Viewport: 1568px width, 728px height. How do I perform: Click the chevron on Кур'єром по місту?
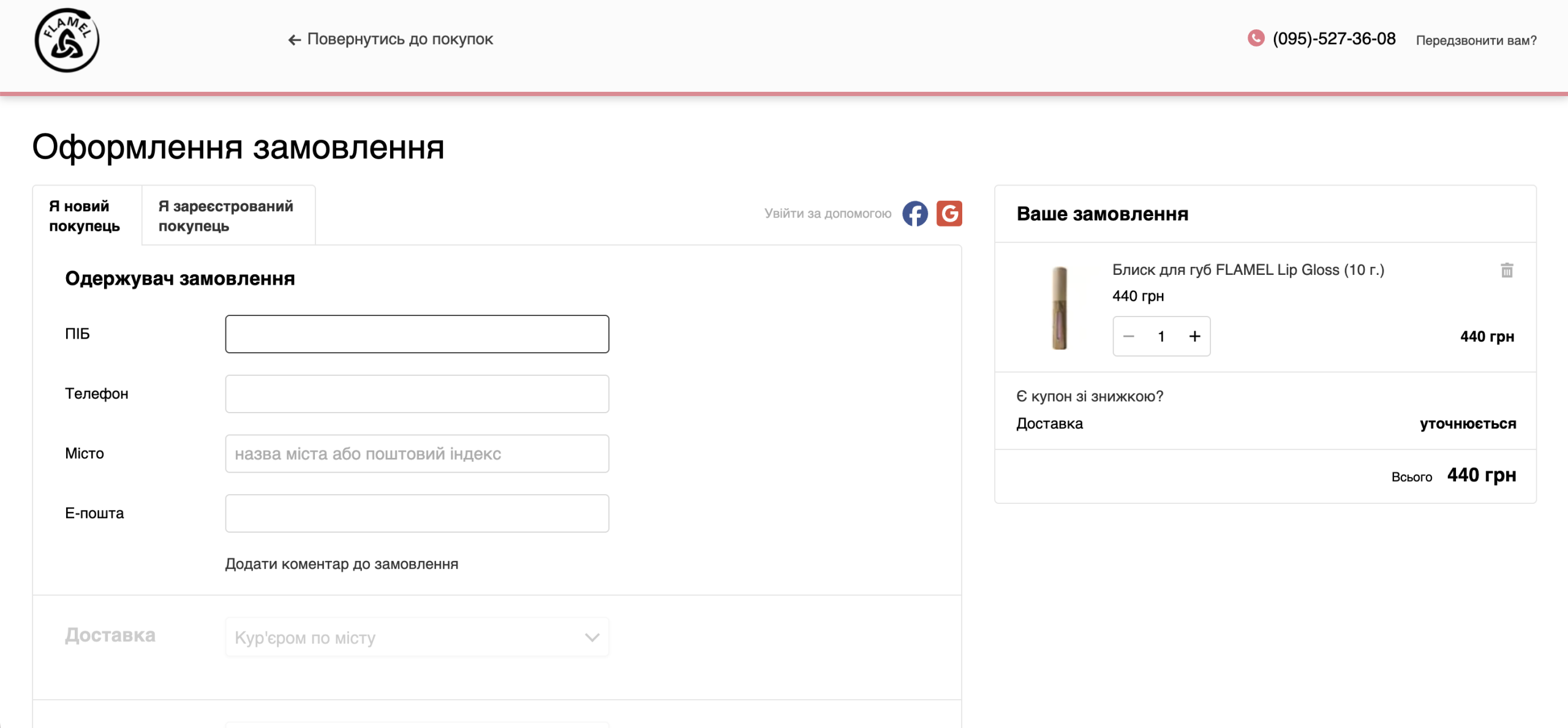592,637
